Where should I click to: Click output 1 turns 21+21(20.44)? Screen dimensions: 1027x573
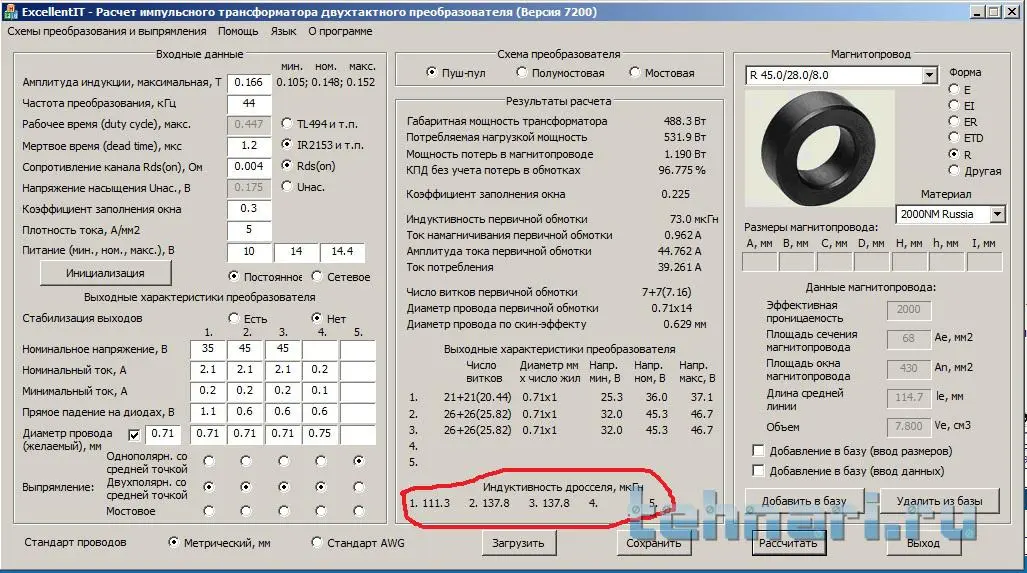pyautogui.click(x=477, y=397)
